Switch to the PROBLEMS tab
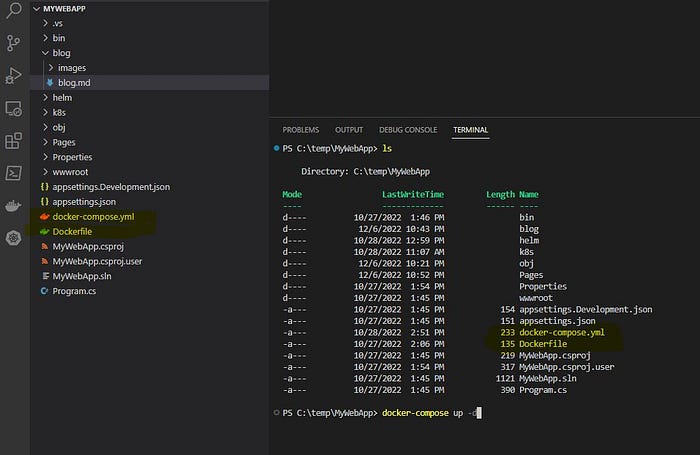700x455 pixels. [x=300, y=130]
